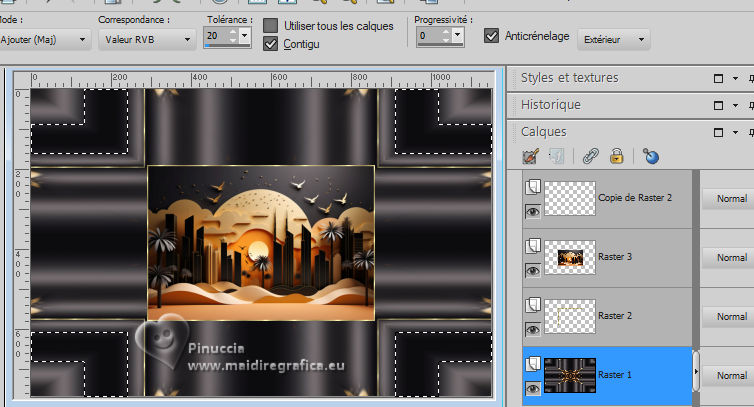Increase Tolérance with the up arrow

(x=233, y=32)
